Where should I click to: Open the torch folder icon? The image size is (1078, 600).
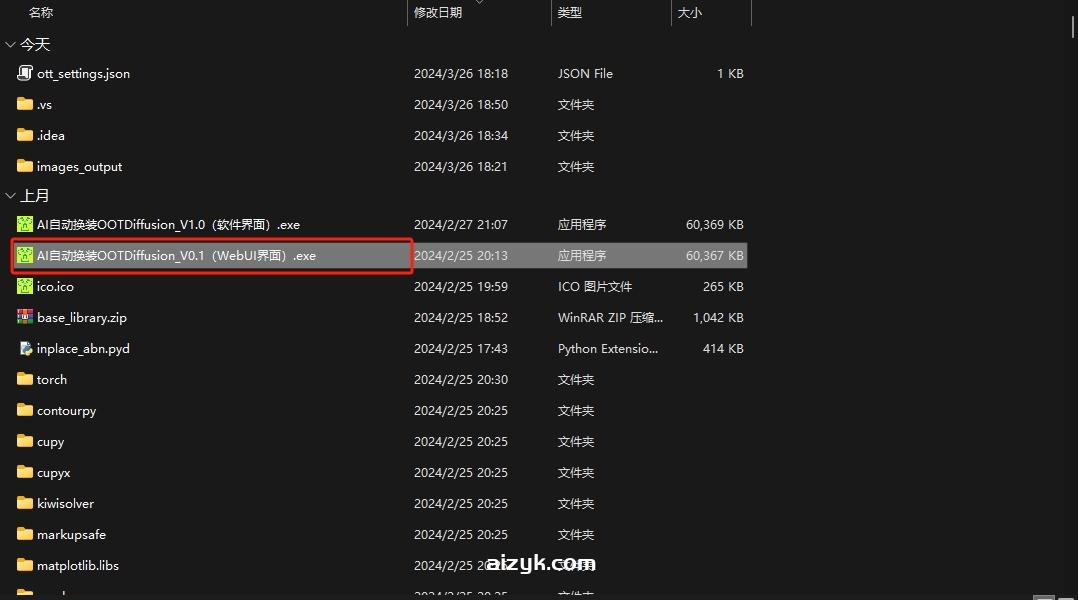pos(23,379)
